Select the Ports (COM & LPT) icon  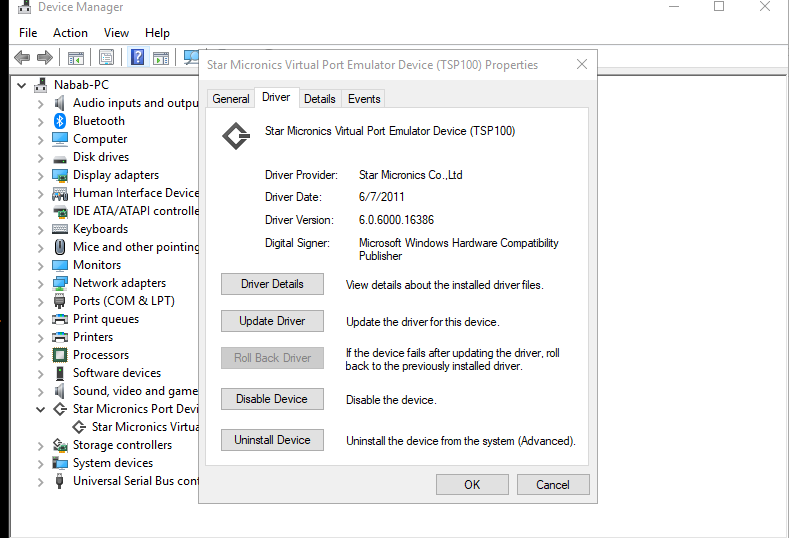tap(59, 301)
